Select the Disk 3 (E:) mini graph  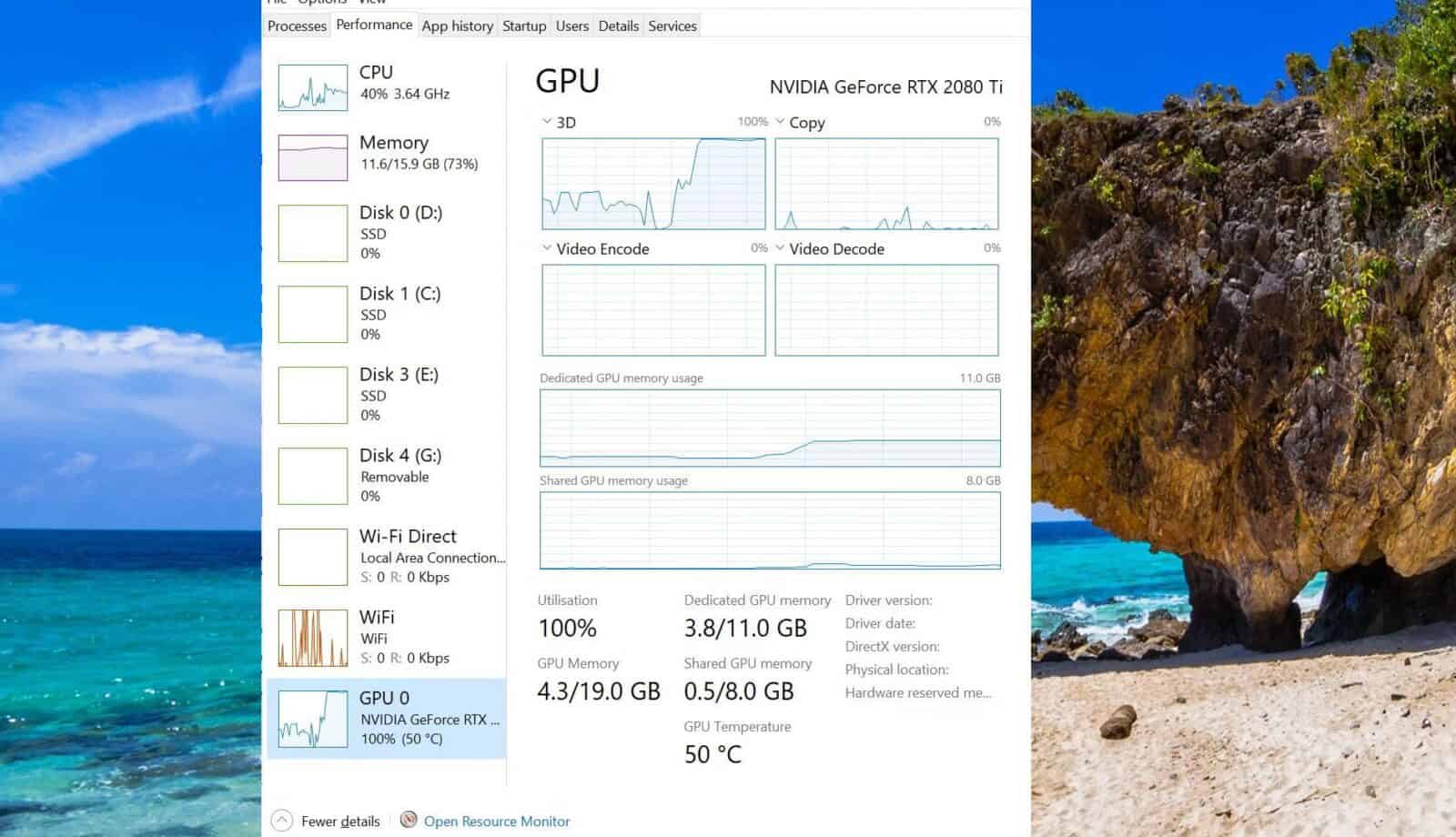pos(313,395)
